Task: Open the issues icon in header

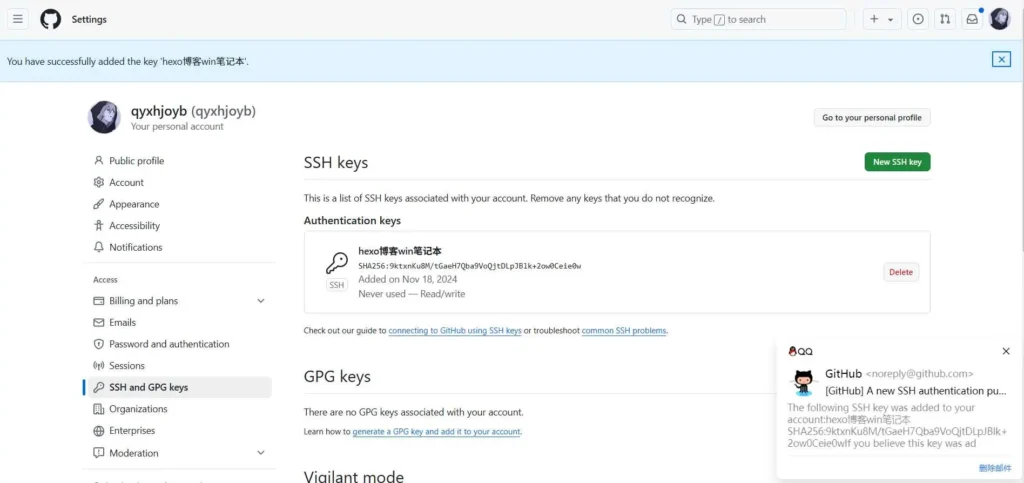Action: [917, 19]
